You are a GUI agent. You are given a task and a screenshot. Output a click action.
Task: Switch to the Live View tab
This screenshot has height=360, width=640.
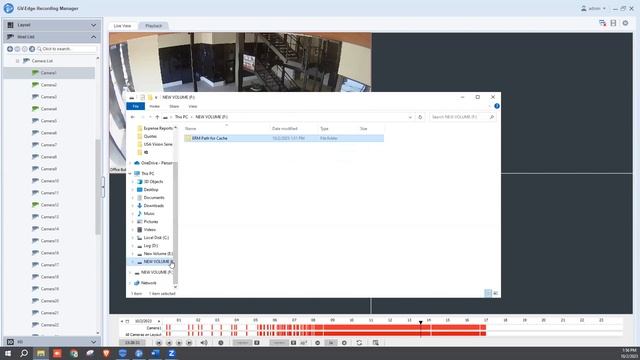[122, 26]
